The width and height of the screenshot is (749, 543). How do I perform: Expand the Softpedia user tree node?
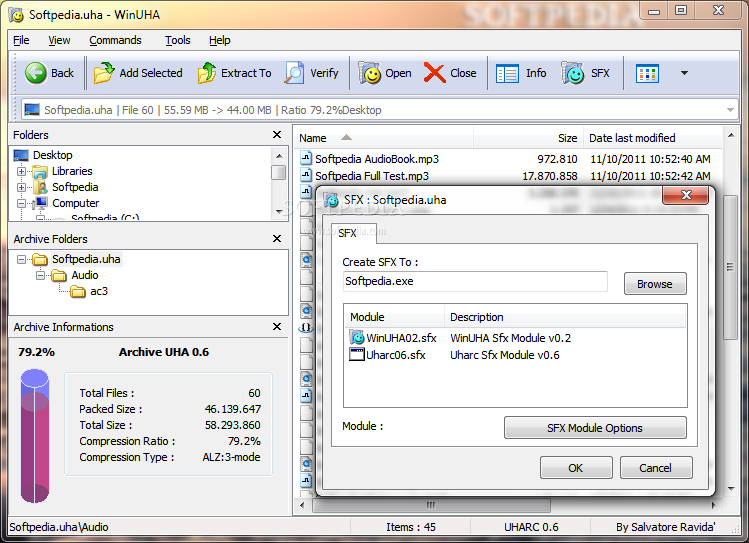(21, 187)
